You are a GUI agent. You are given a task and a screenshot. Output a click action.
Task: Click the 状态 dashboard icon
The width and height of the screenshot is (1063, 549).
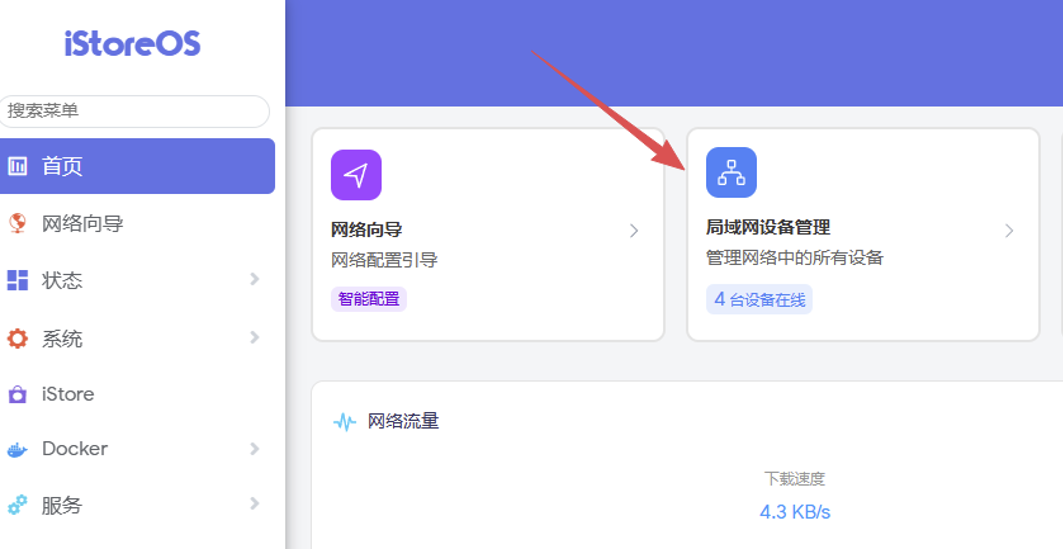[x=18, y=280]
